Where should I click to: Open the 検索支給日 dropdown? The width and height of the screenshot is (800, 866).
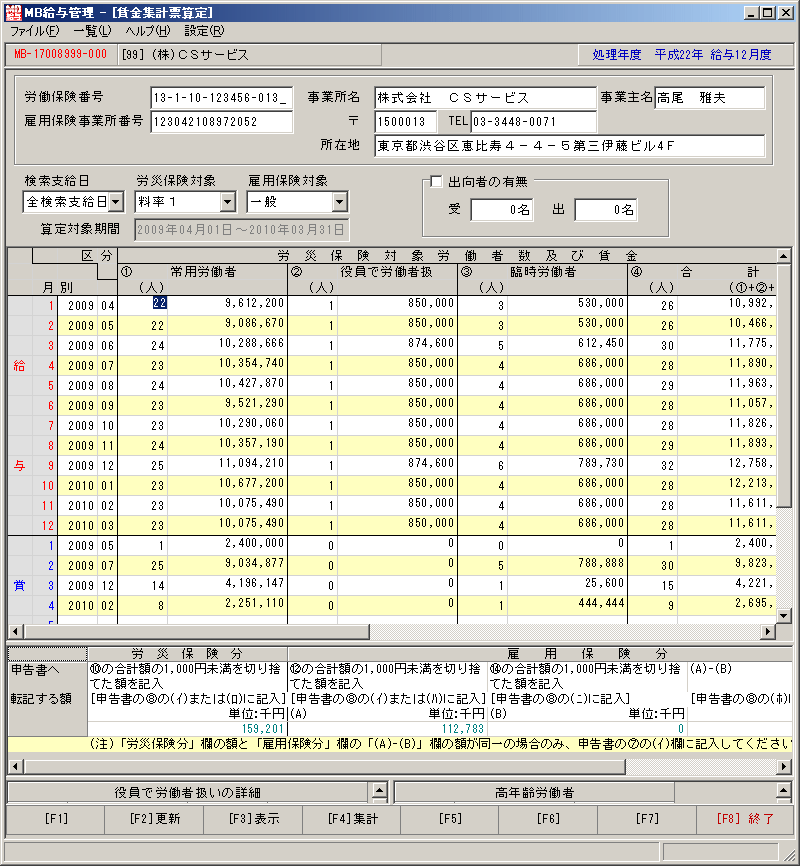(115, 202)
